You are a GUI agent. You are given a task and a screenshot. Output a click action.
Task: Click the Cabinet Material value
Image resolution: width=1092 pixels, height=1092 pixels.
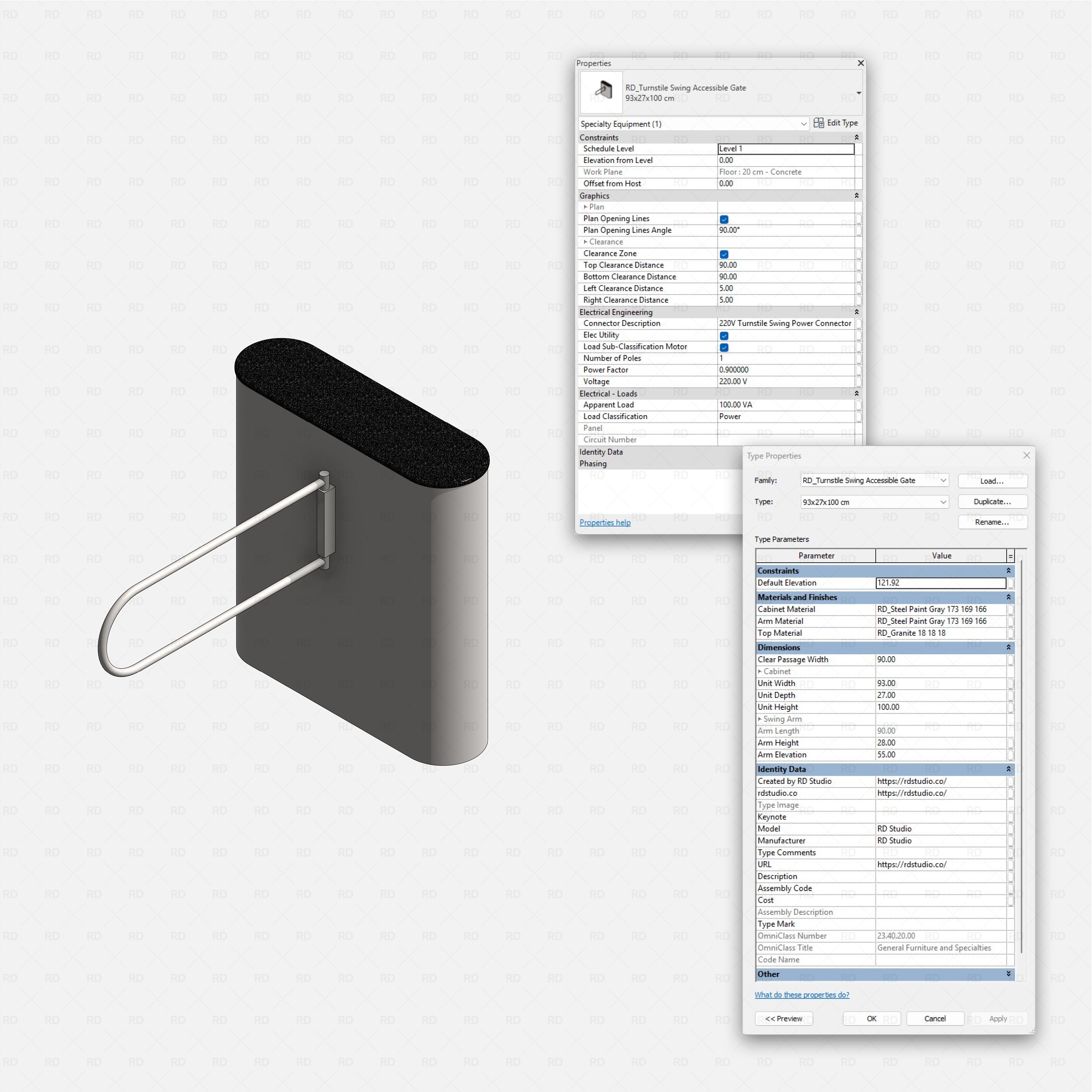(940, 609)
